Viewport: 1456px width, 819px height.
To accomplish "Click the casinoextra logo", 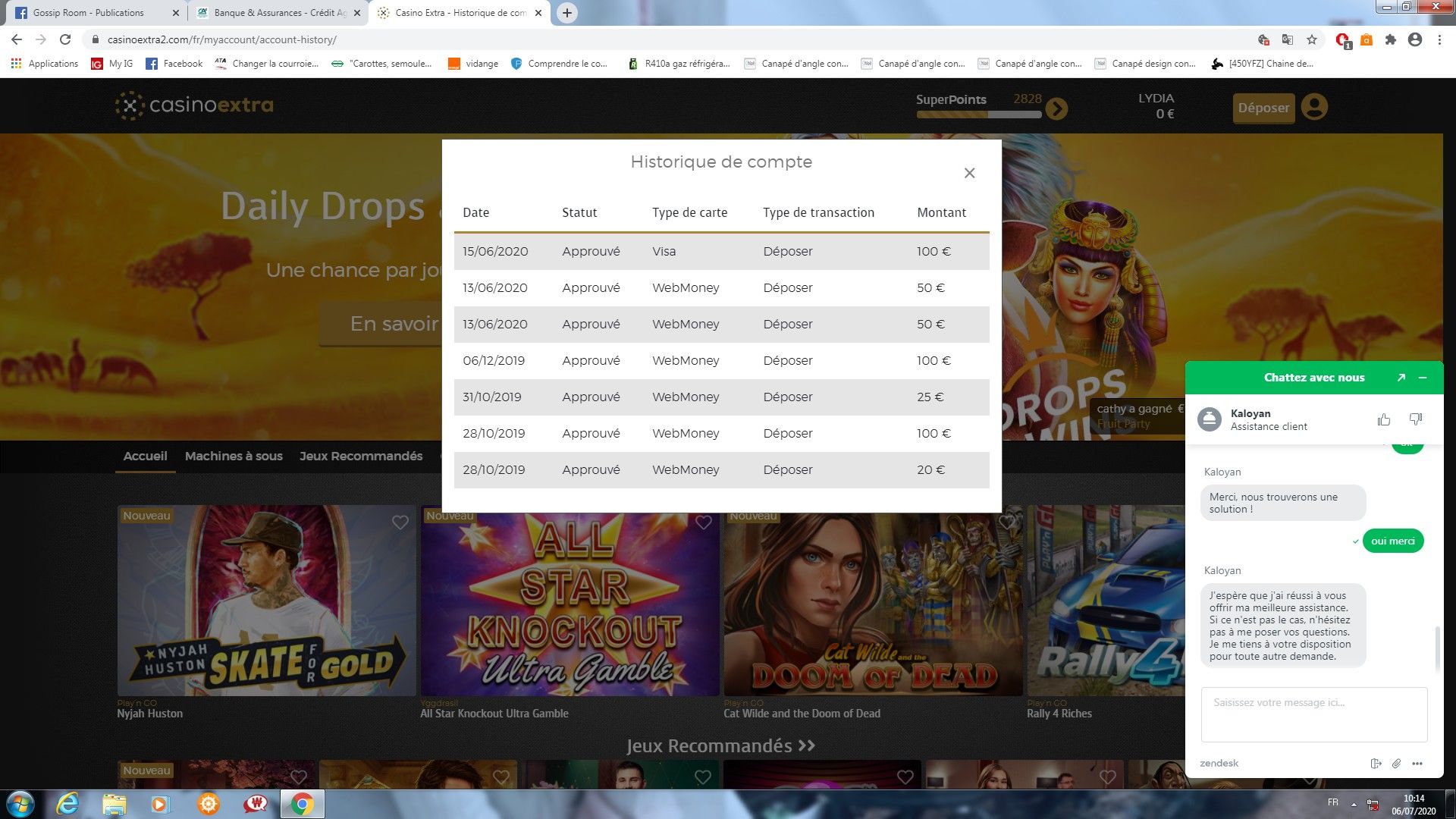I will pos(195,105).
